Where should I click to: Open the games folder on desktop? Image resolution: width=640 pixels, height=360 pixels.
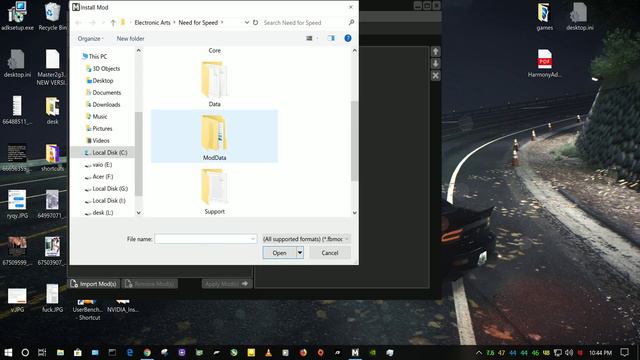point(544,16)
